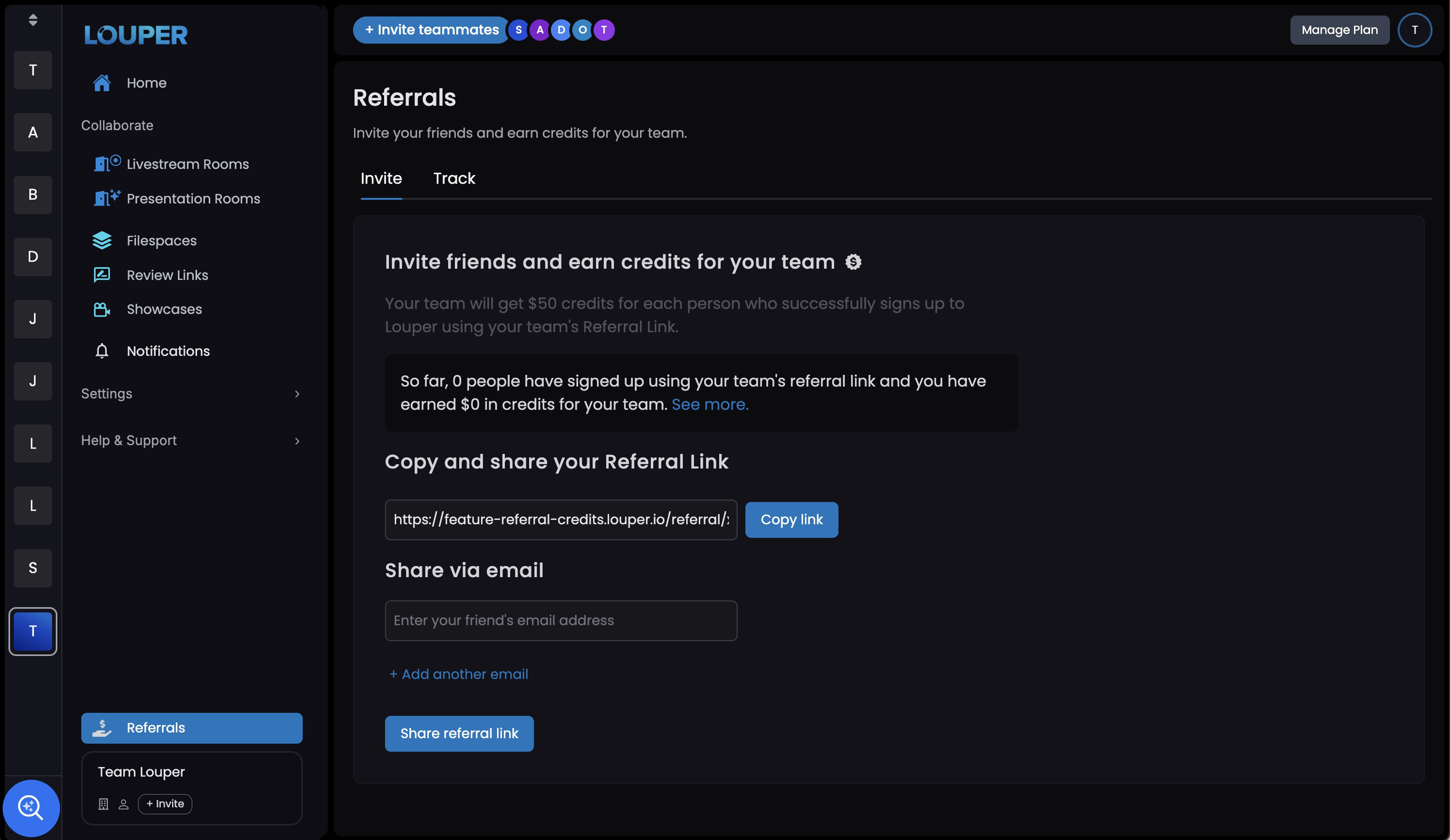Switch to the Track tab
1450x840 pixels.
click(454, 178)
